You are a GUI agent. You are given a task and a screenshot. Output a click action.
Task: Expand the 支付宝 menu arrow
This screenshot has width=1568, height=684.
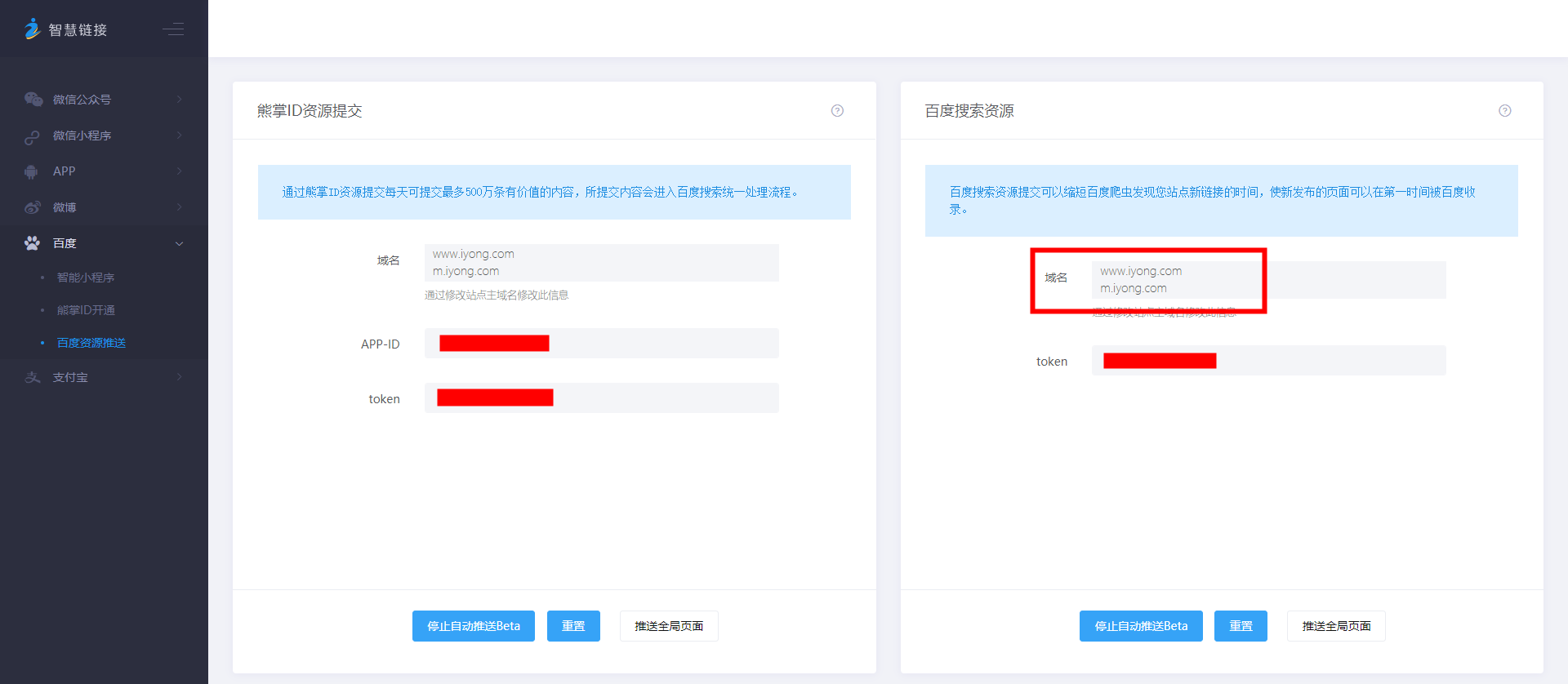tap(180, 377)
